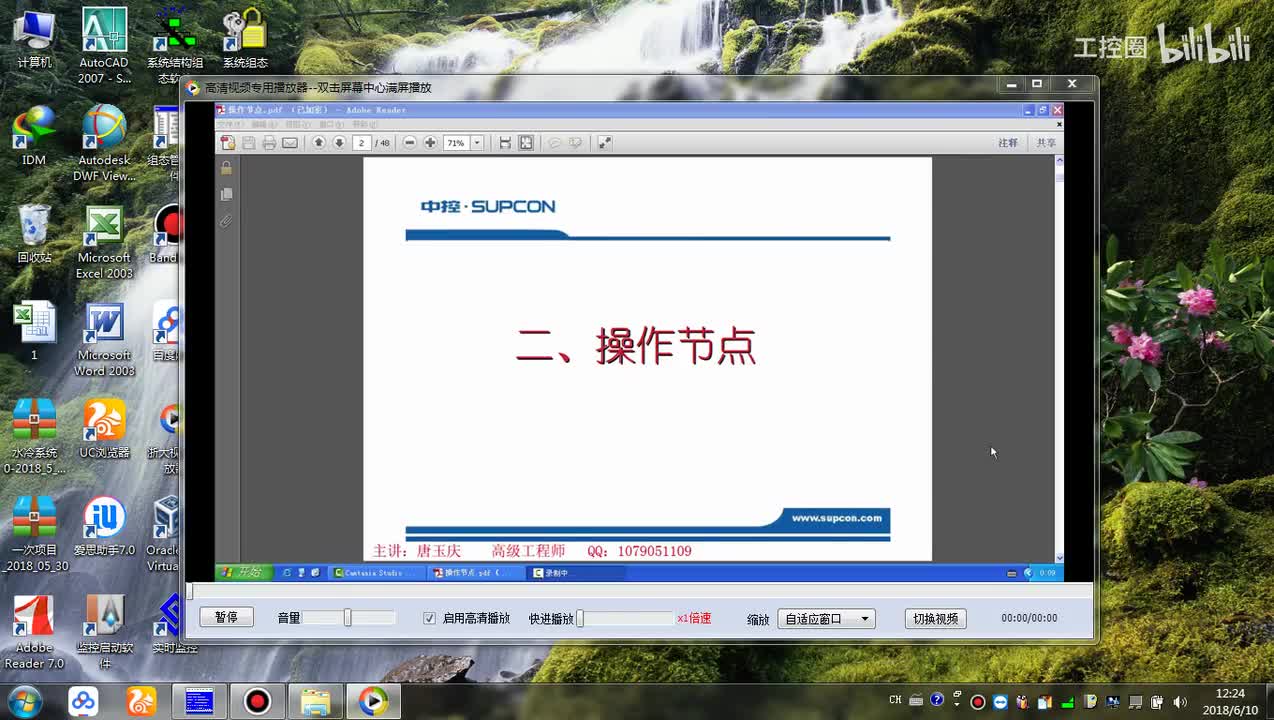The width and height of the screenshot is (1274, 720).
Task: Open the 71% zoom dropdown arrow
Action: click(477, 143)
